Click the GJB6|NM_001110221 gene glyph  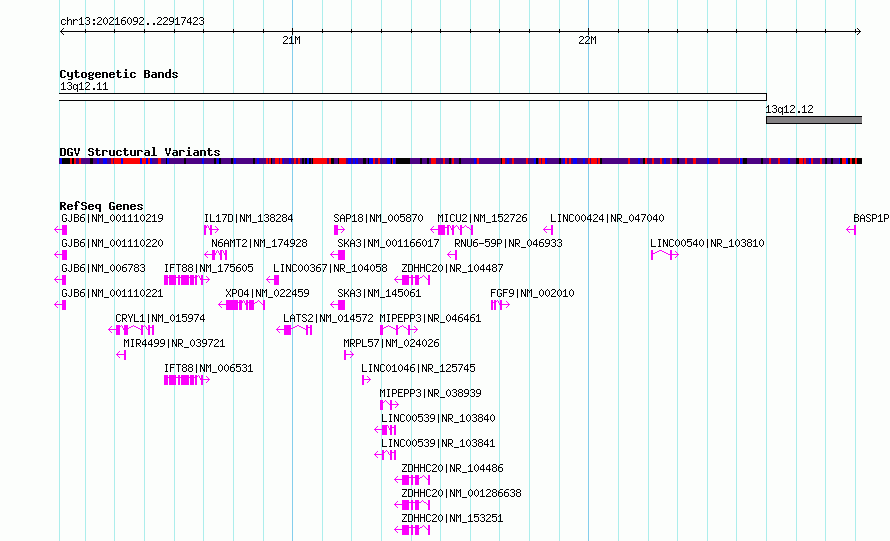pos(61,305)
